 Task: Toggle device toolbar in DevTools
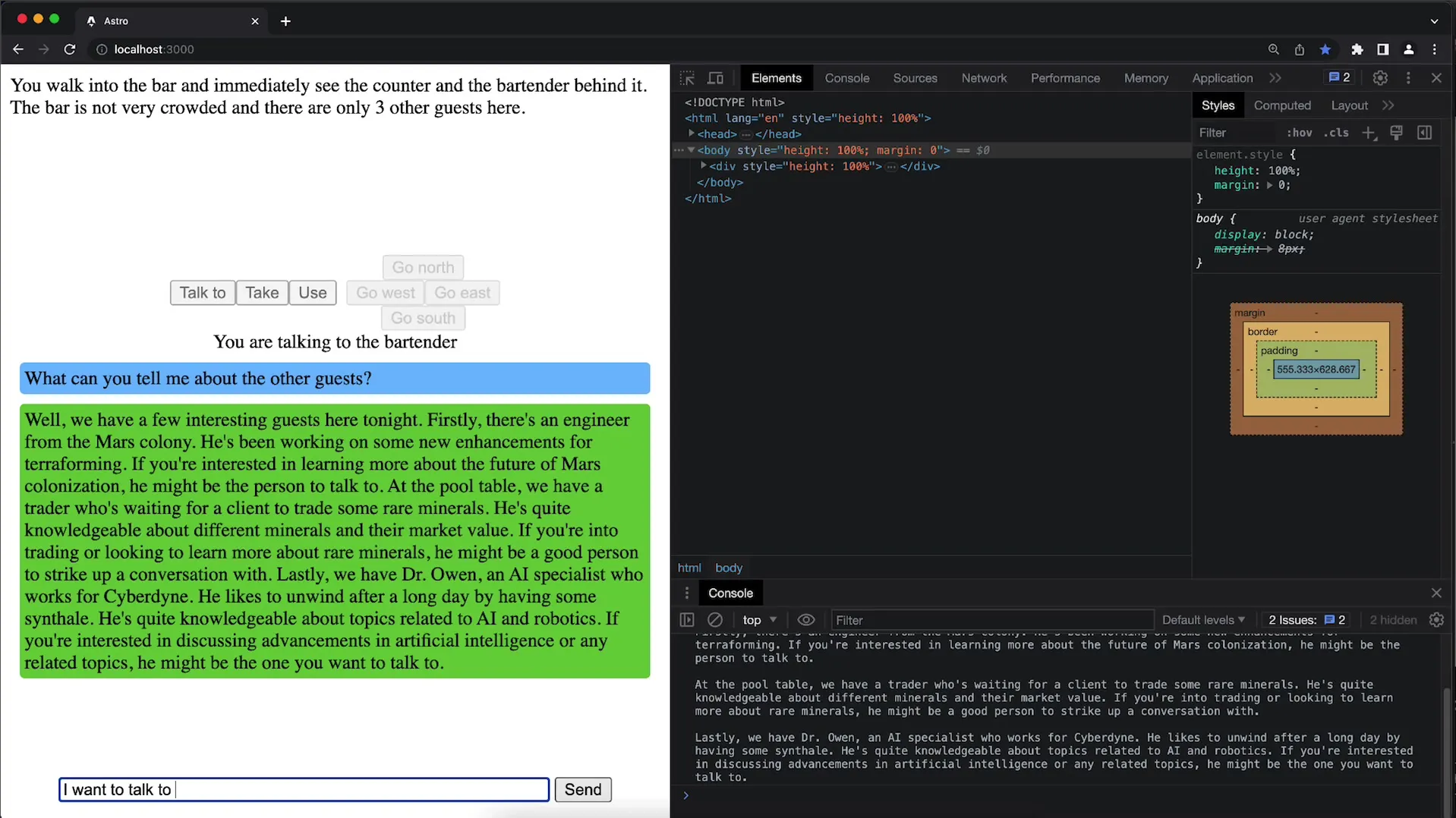click(716, 78)
